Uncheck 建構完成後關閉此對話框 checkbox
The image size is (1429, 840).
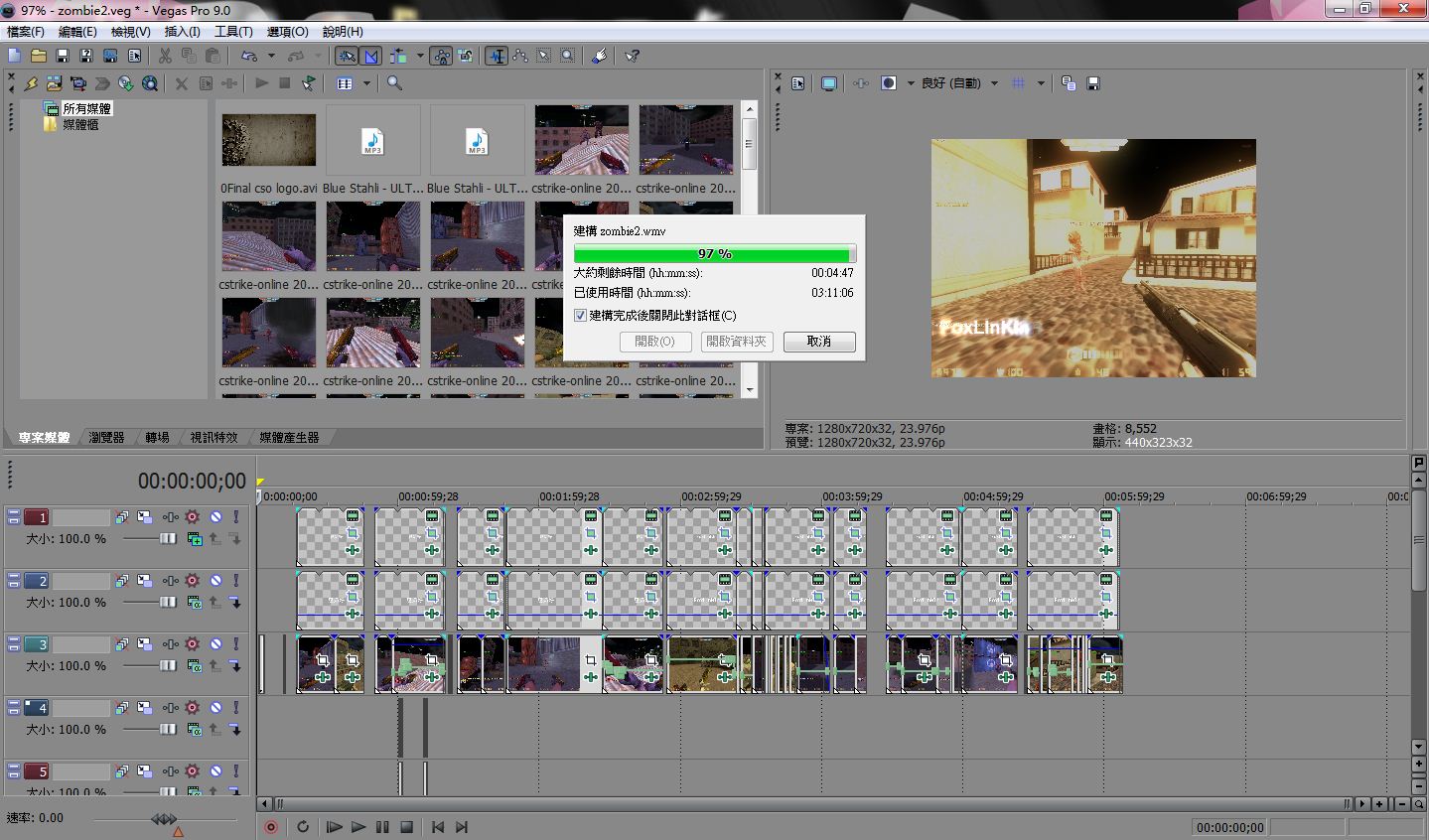point(581,316)
